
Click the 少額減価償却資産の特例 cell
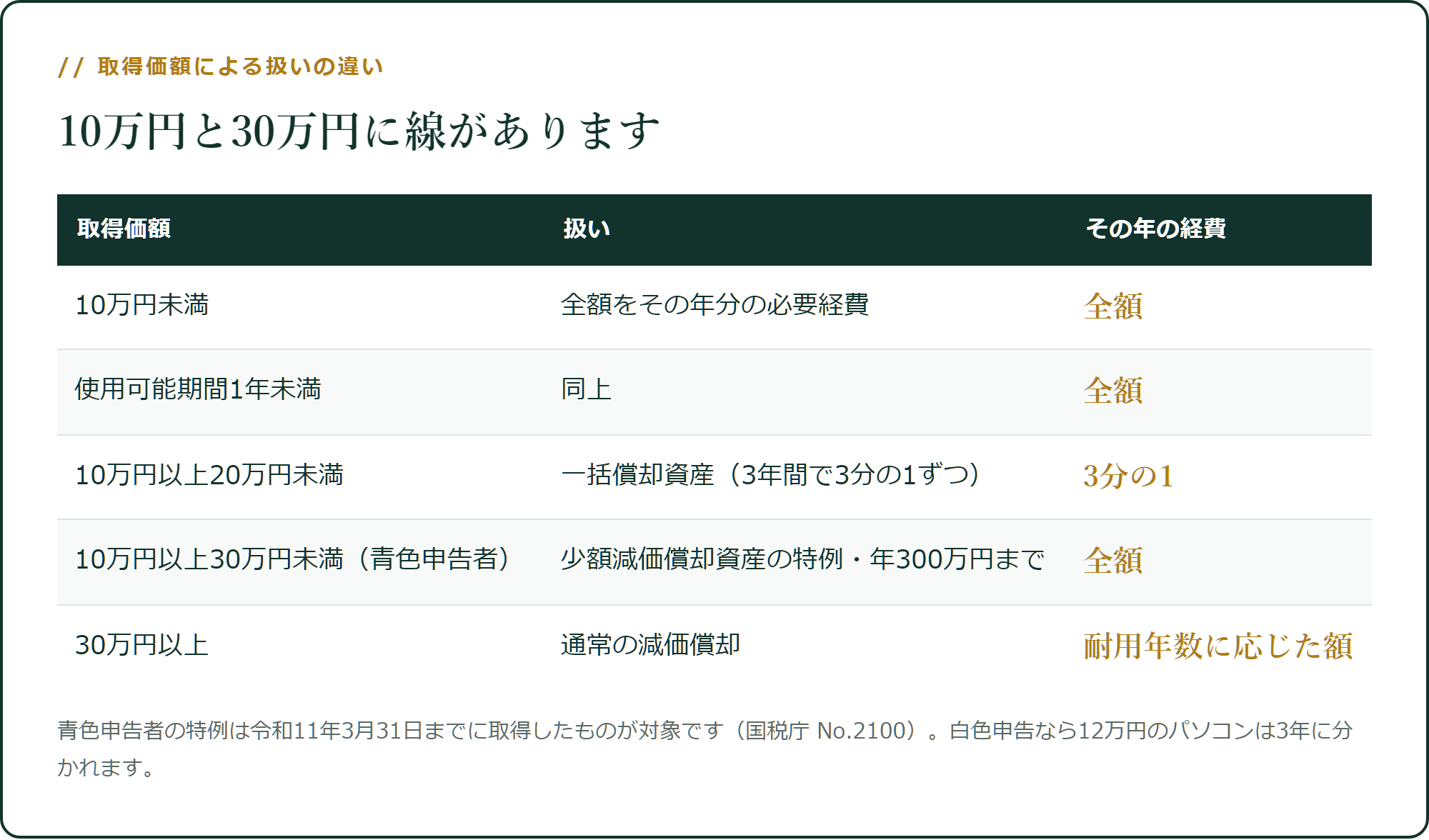pyautogui.click(x=802, y=559)
